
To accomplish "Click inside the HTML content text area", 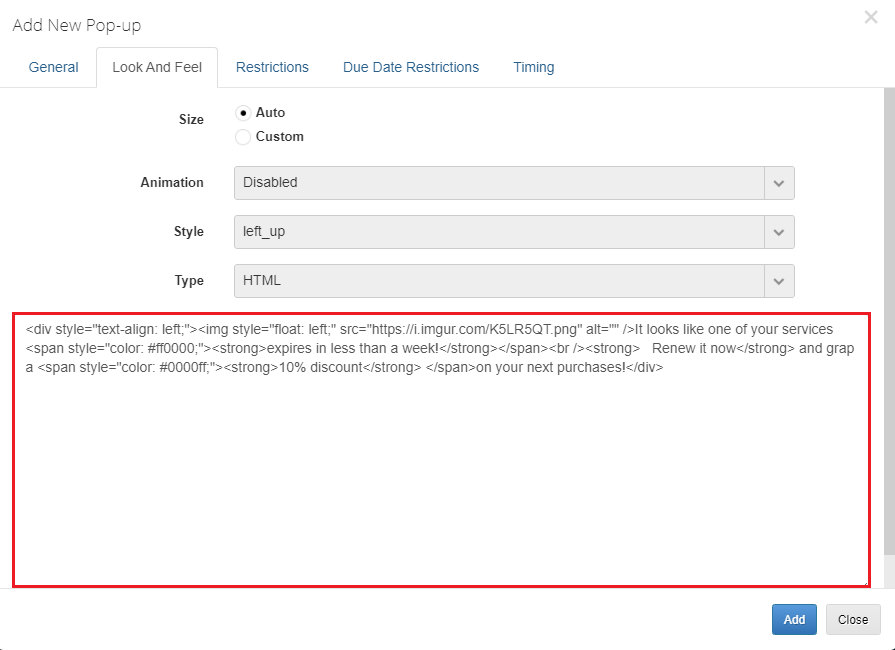I will click(x=441, y=450).
